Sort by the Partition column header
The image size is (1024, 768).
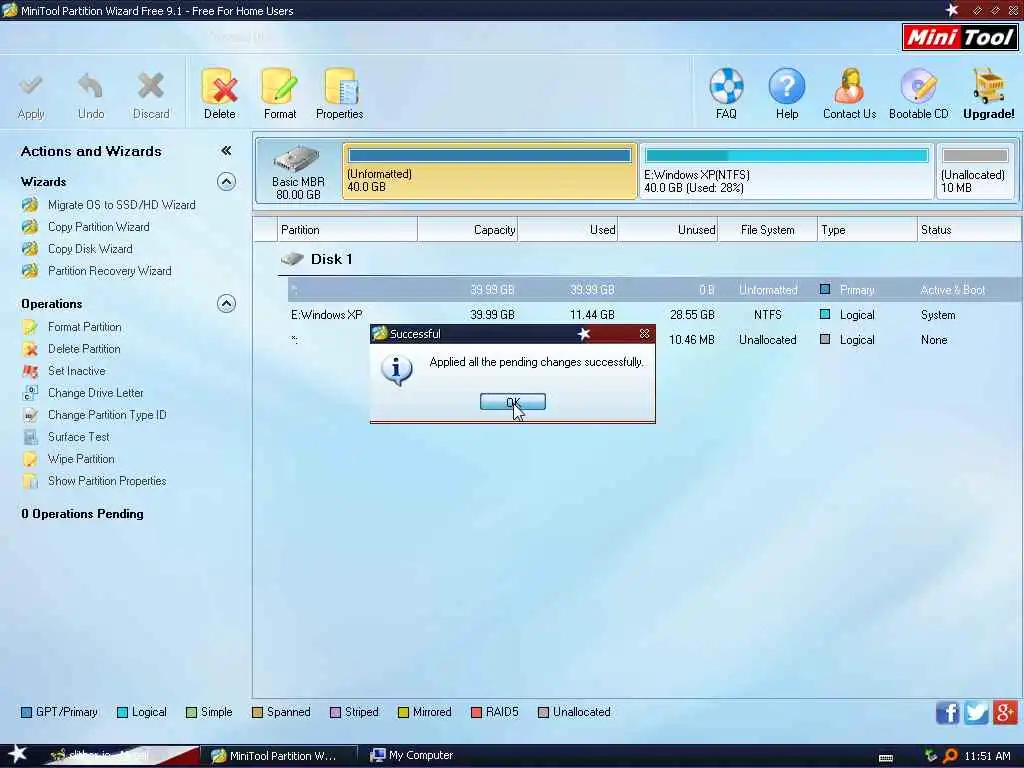[x=347, y=230]
